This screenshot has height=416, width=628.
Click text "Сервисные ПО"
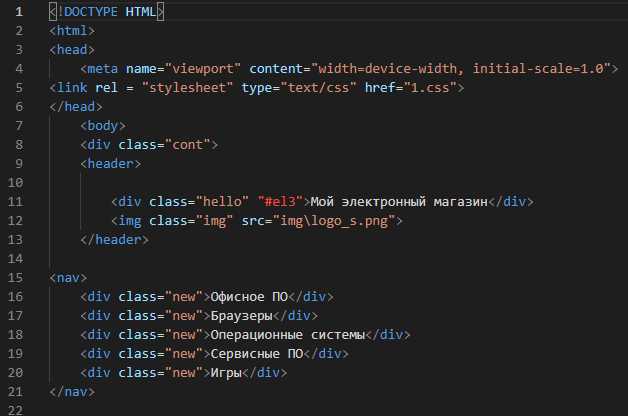point(257,354)
